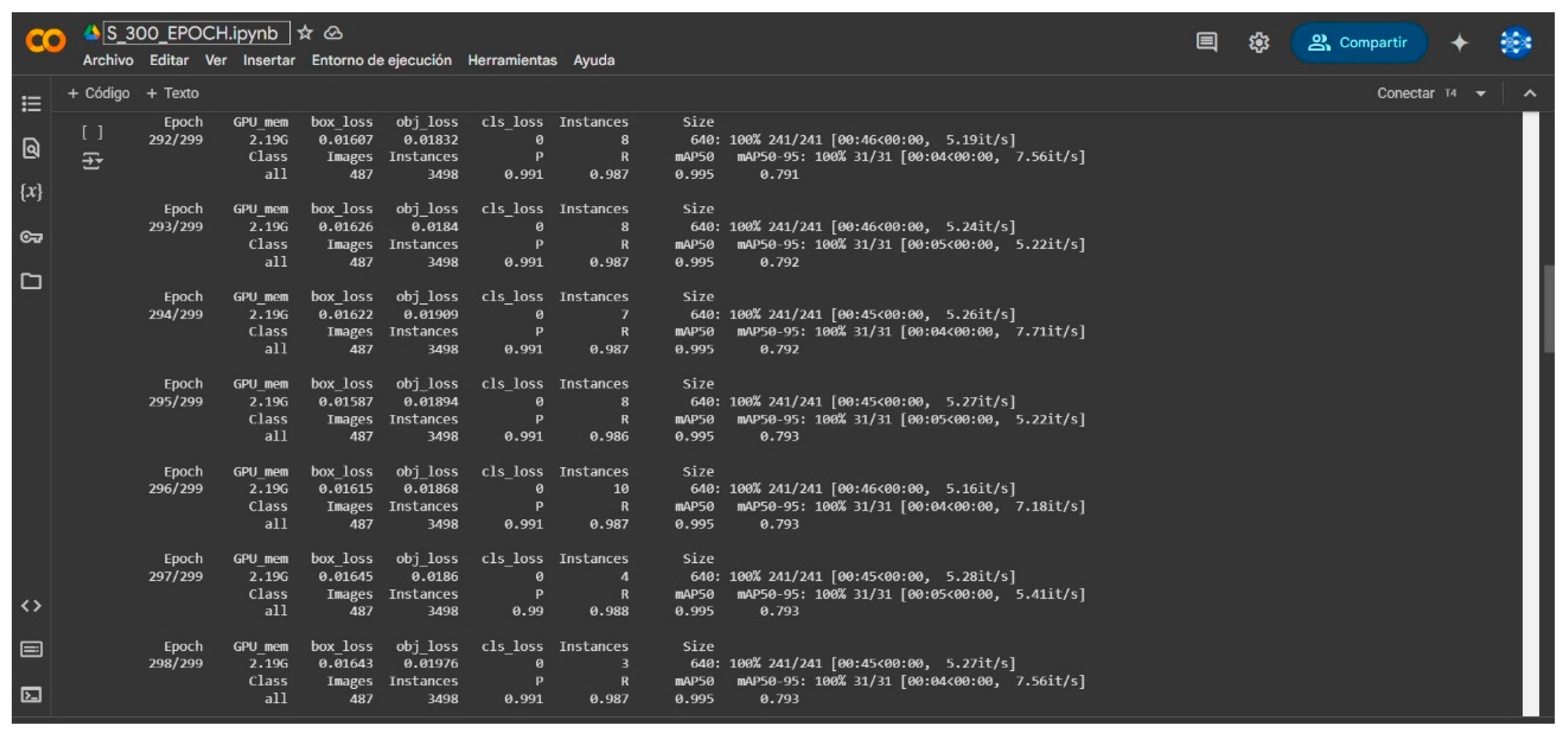Image resolution: width=1568 pixels, height=738 pixels.
Task: Open the files folder panel
Action: 31,281
